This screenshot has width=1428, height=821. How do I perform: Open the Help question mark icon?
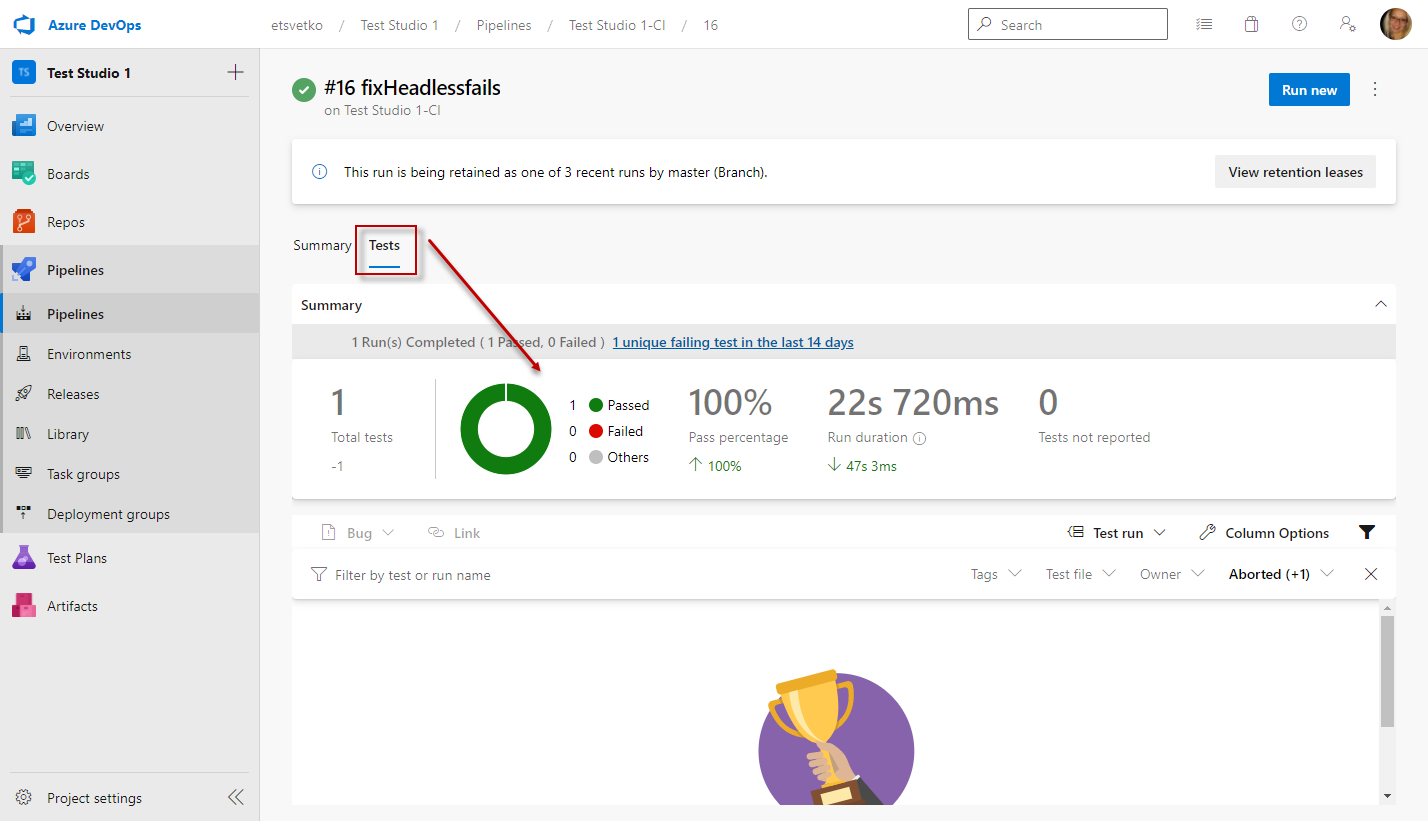[x=1299, y=25]
